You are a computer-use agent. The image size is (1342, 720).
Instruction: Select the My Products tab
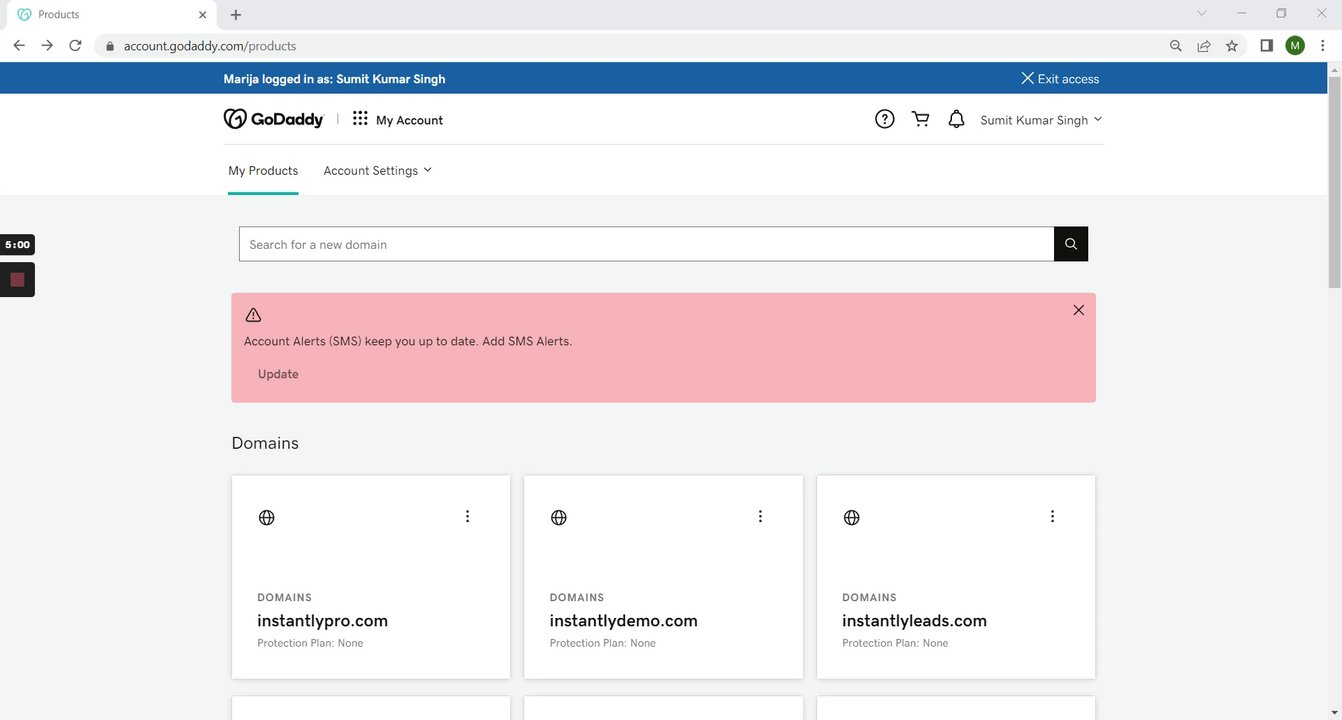(263, 171)
